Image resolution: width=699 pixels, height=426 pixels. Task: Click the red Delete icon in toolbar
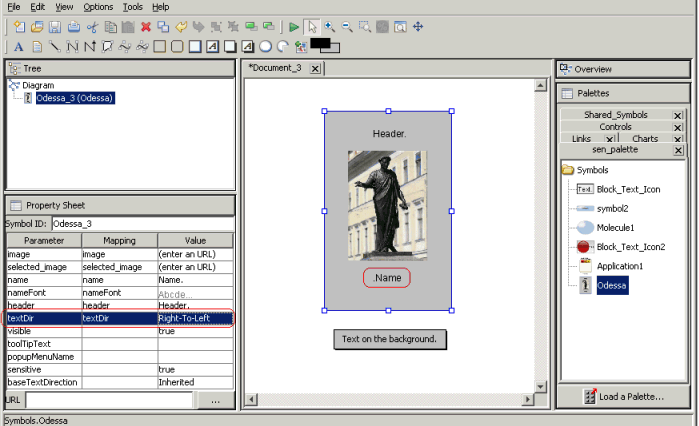click(146, 27)
